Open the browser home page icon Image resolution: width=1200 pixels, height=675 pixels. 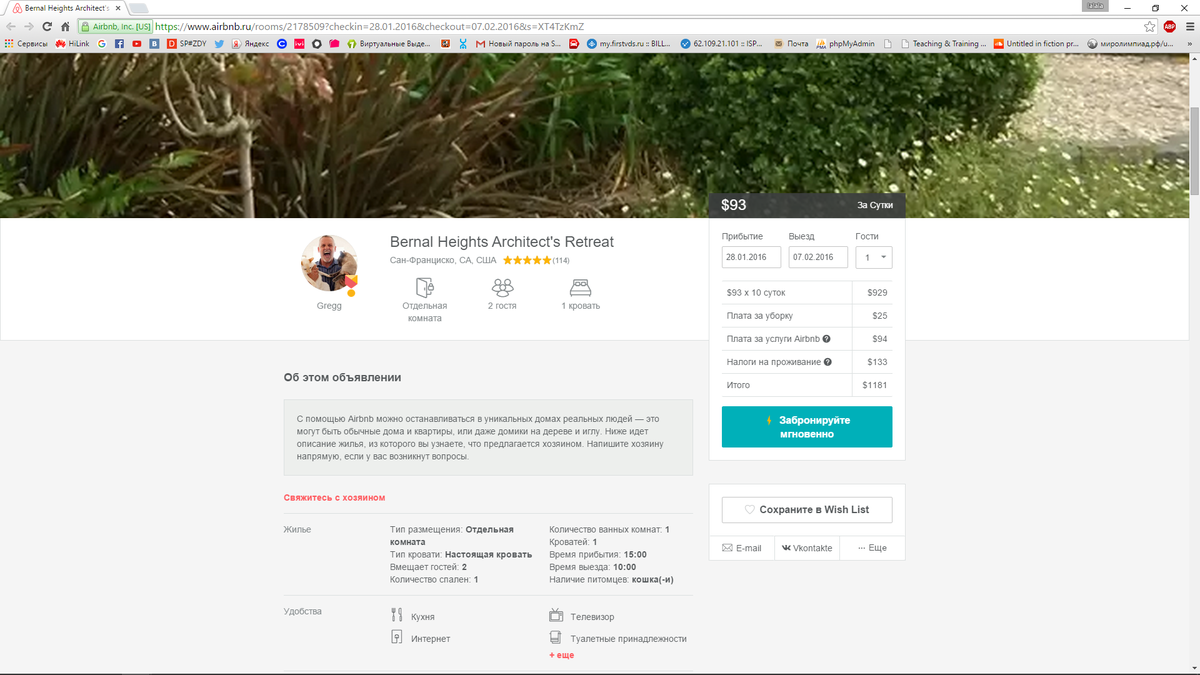click(65, 26)
